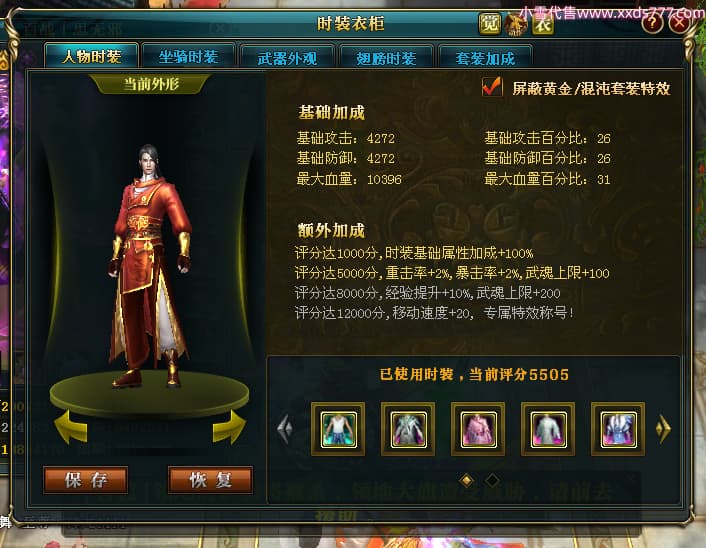Switch to 坐骑时装 tab
This screenshot has width=706, height=548.
(189, 57)
